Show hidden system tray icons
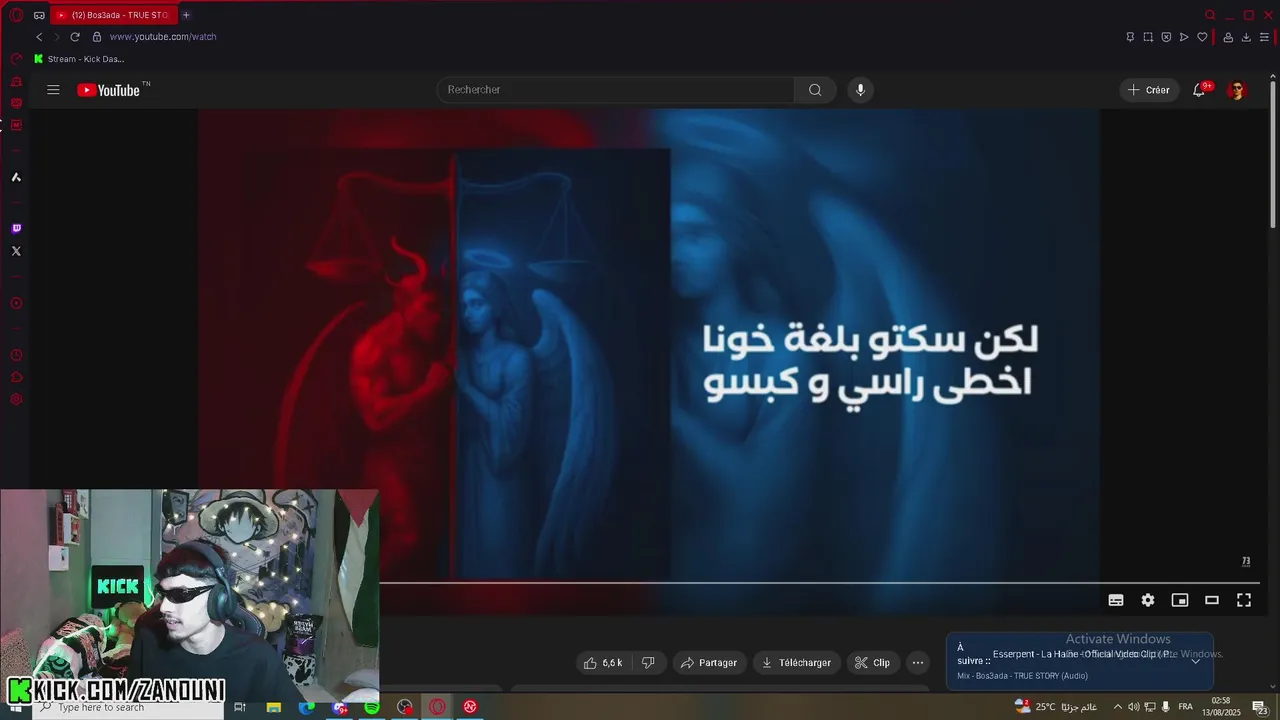Screen dimensions: 1280x720 pyautogui.click(x=1118, y=707)
